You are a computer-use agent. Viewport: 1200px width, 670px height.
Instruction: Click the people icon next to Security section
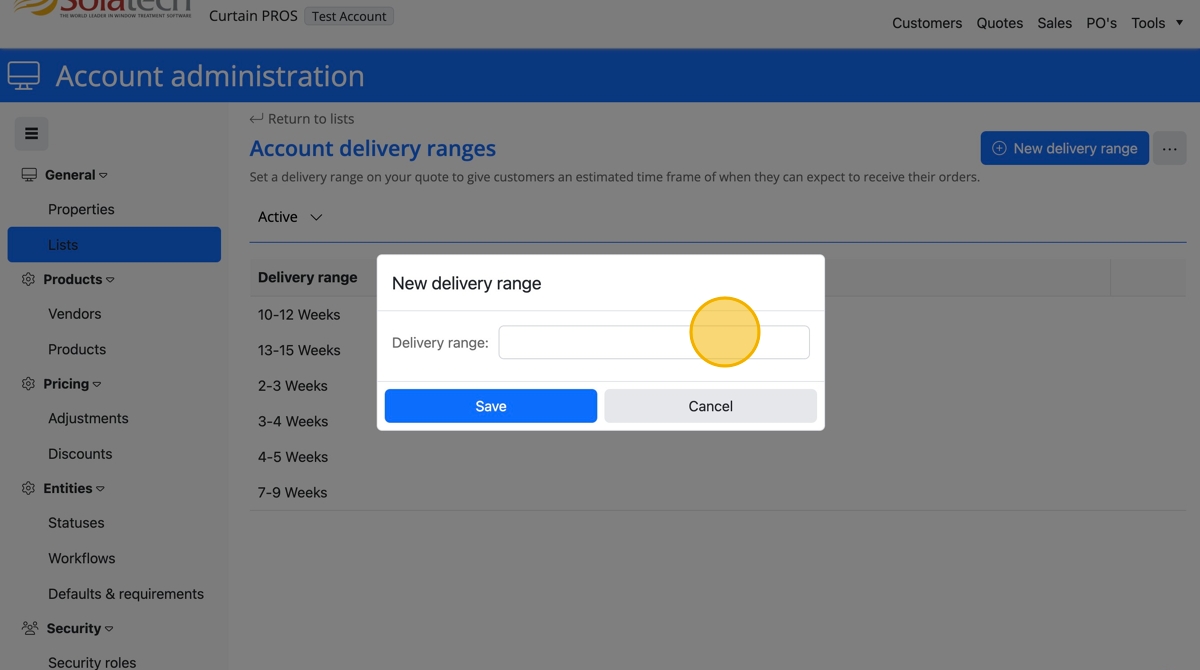(x=29, y=629)
